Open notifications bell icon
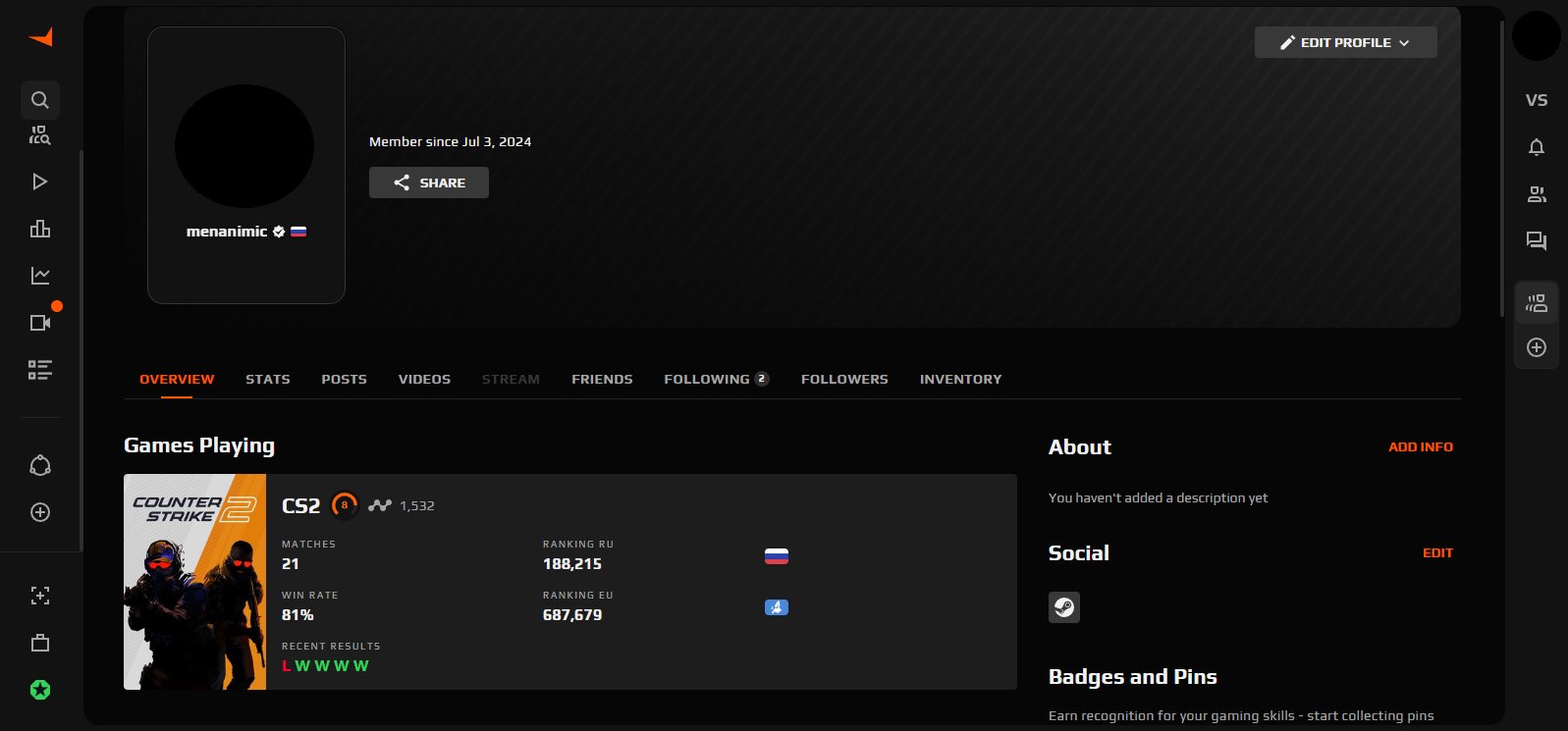This screenshot has height=731, width=1568. pos(1537,147)
